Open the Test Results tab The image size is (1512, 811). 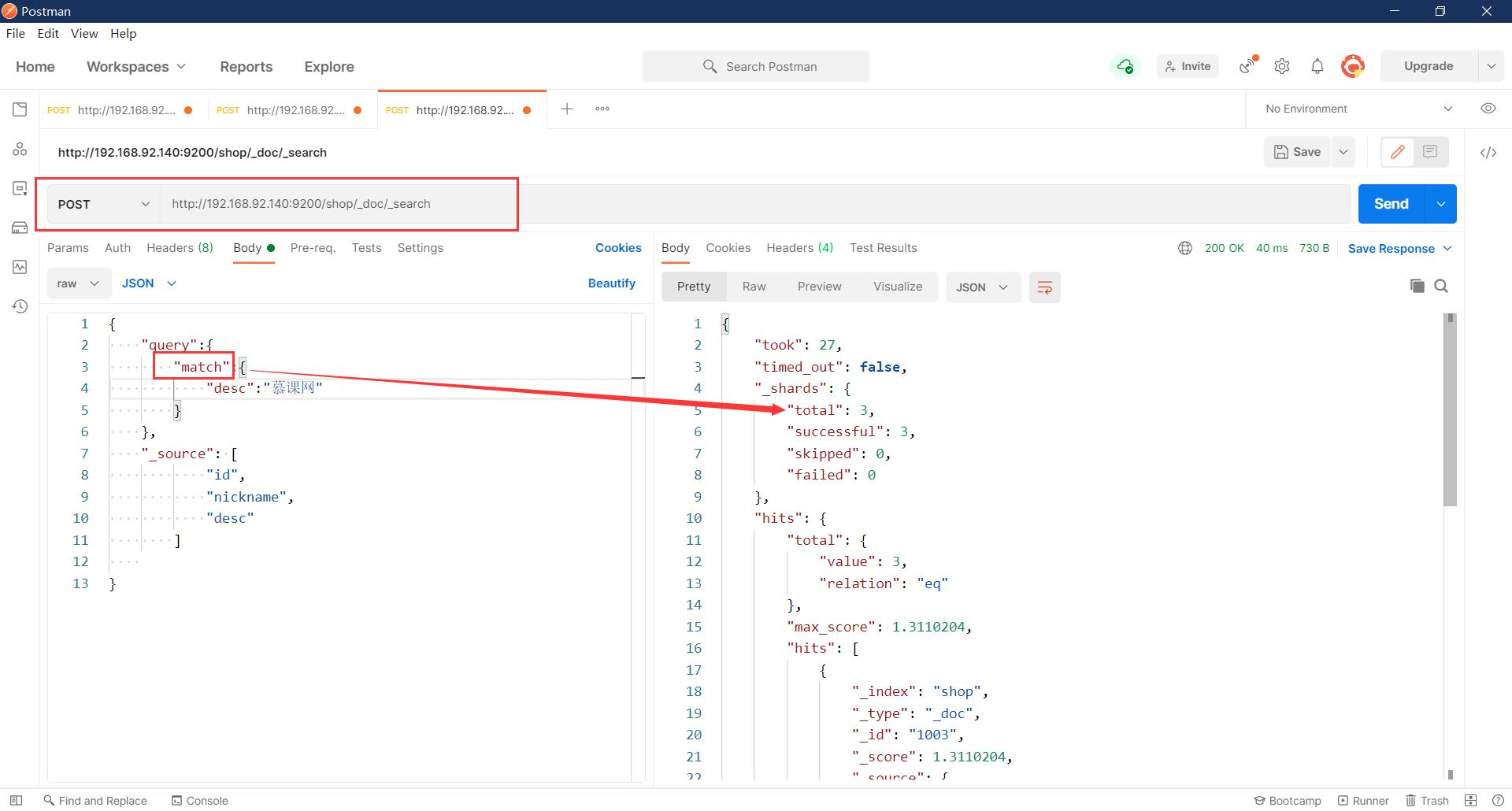(883, 248)
